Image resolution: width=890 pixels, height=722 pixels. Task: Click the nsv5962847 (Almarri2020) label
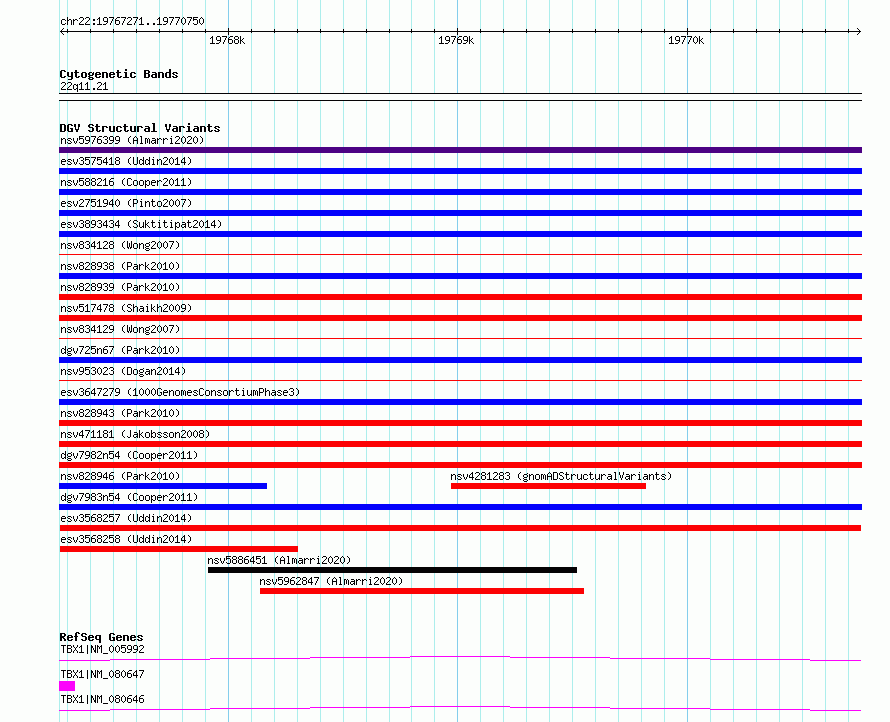click(331, 581)
